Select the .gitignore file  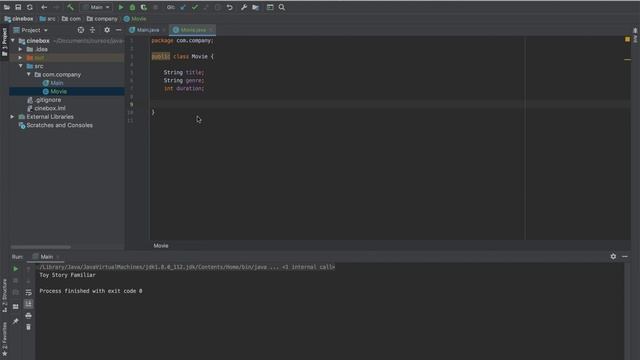44,100
